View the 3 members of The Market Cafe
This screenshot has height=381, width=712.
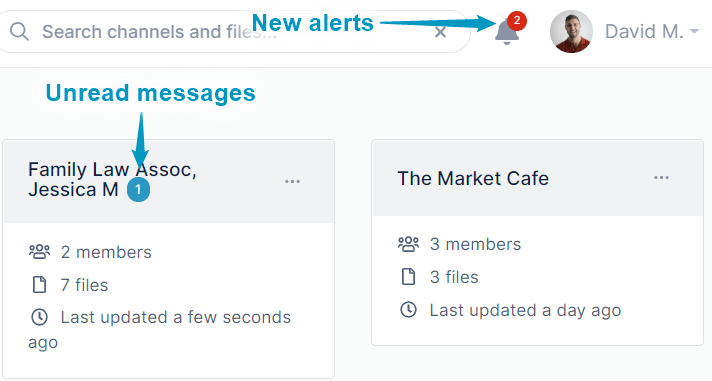tap(475, 244)
